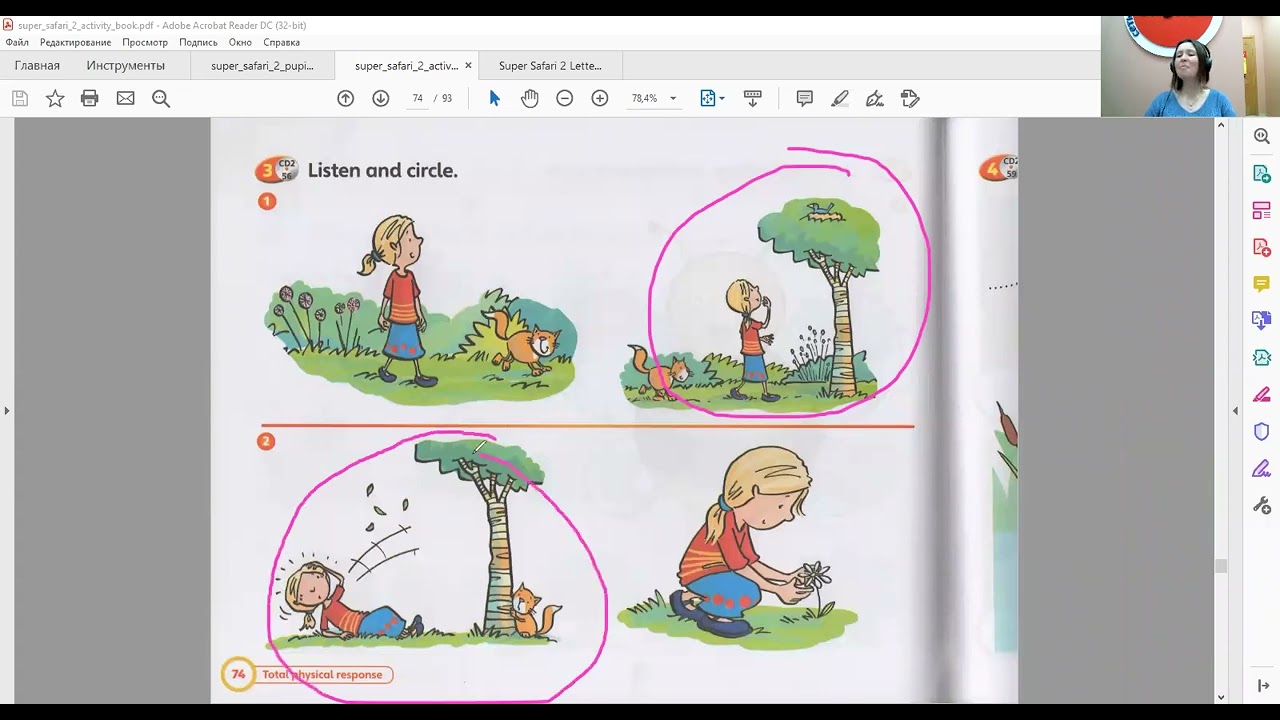Click the scrollbar down arrow
Viewport: 1280px width, 720px height.
(x=1221, y=697)
